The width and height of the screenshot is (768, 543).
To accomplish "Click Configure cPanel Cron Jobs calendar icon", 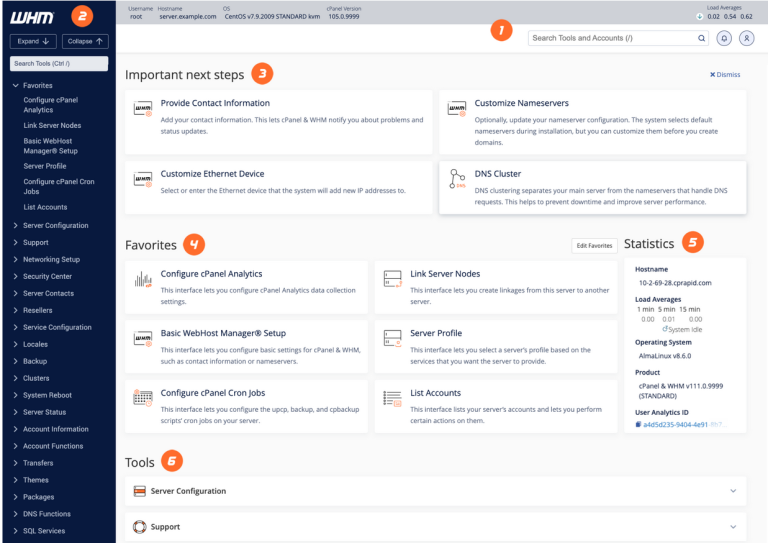I will pos(143,398).
